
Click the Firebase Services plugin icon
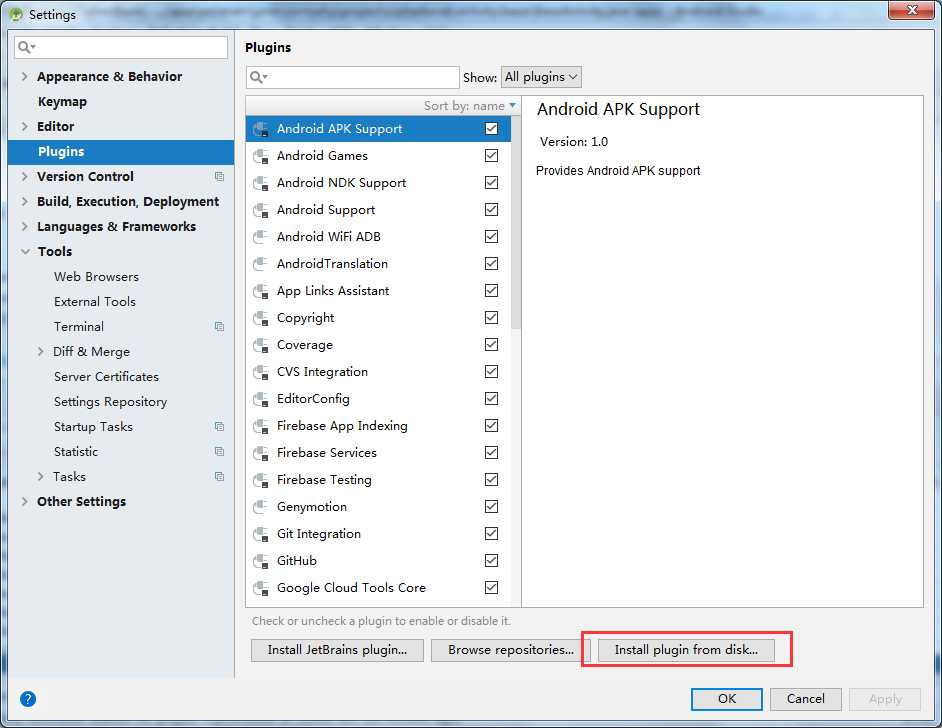point(261,453)
